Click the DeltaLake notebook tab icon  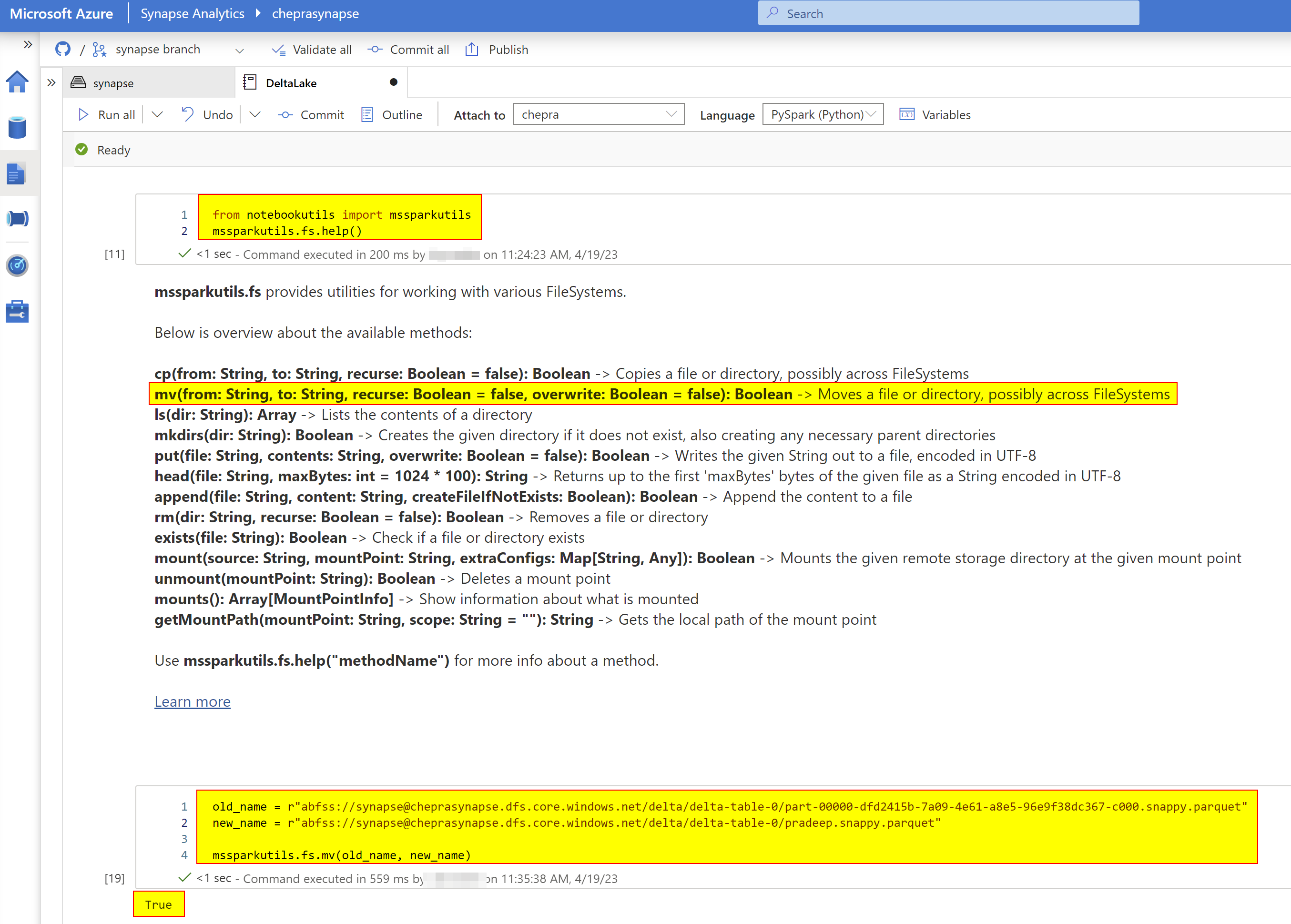[250, 82]
